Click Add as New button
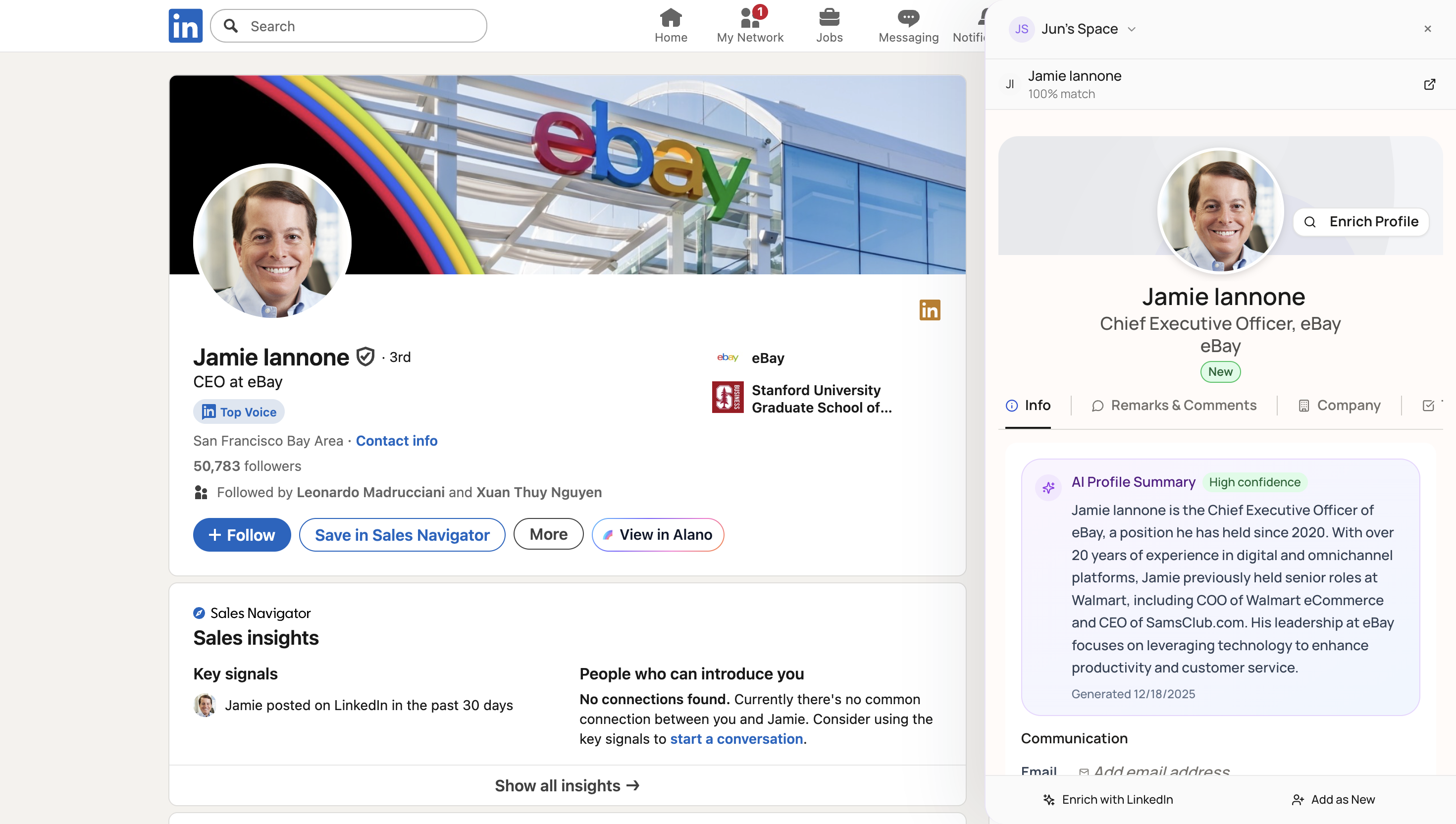 pos(1333,799)
